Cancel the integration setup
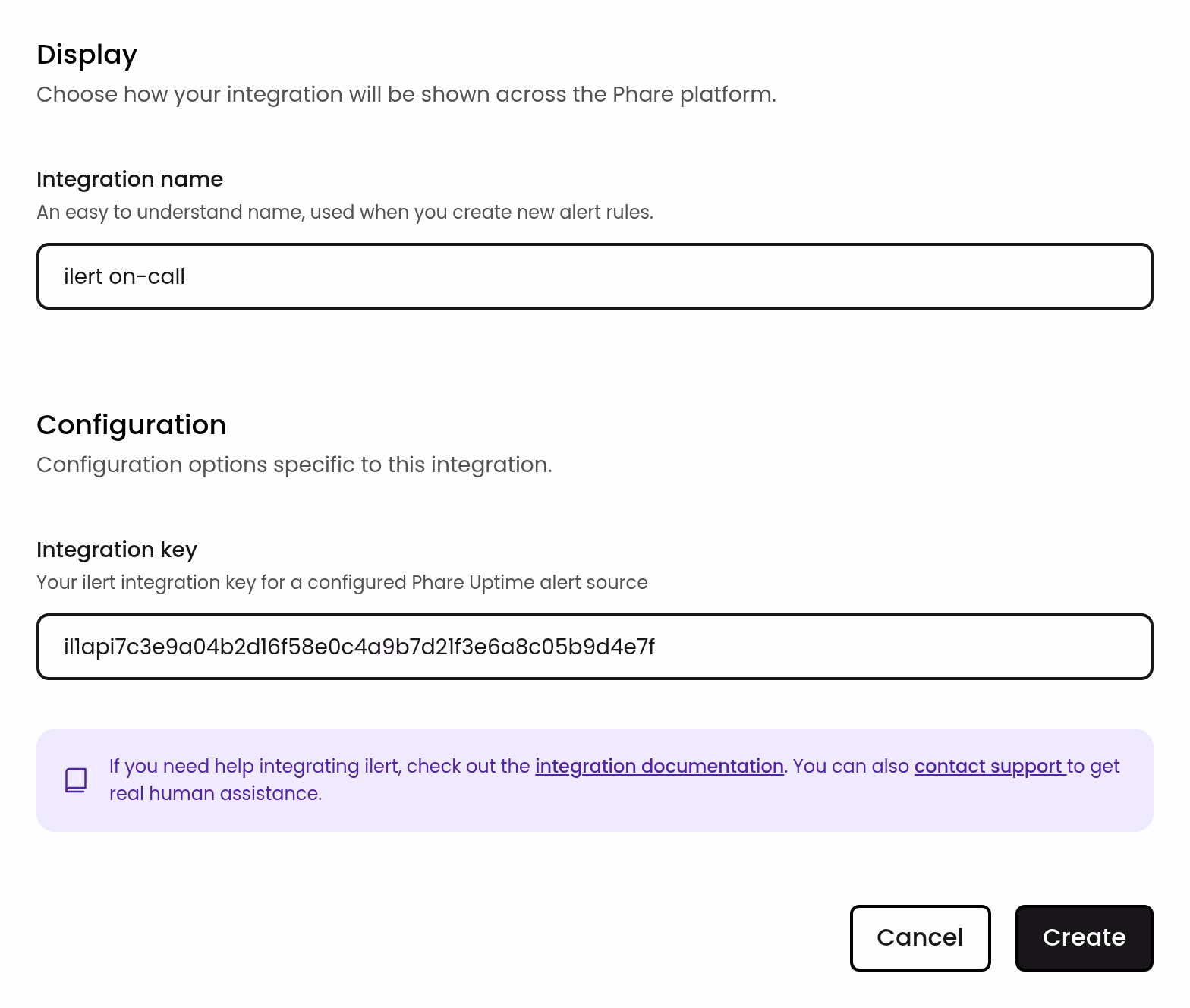The width and height of the screenshot is (1190, 1008). coord(920,937)
